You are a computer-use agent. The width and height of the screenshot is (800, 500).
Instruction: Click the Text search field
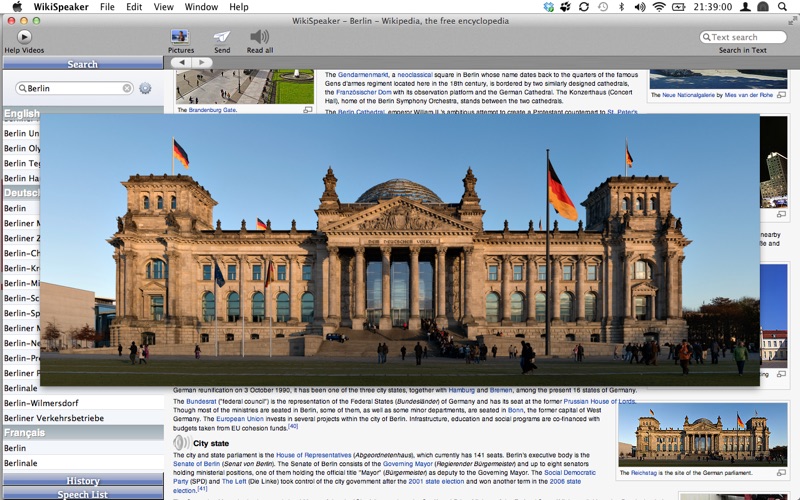743,37
